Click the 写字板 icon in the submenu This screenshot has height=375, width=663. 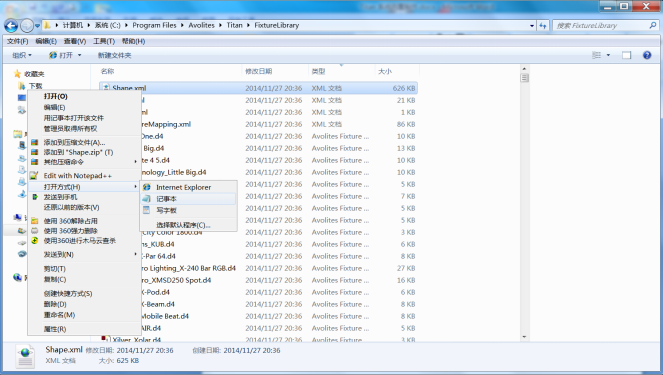147,210
